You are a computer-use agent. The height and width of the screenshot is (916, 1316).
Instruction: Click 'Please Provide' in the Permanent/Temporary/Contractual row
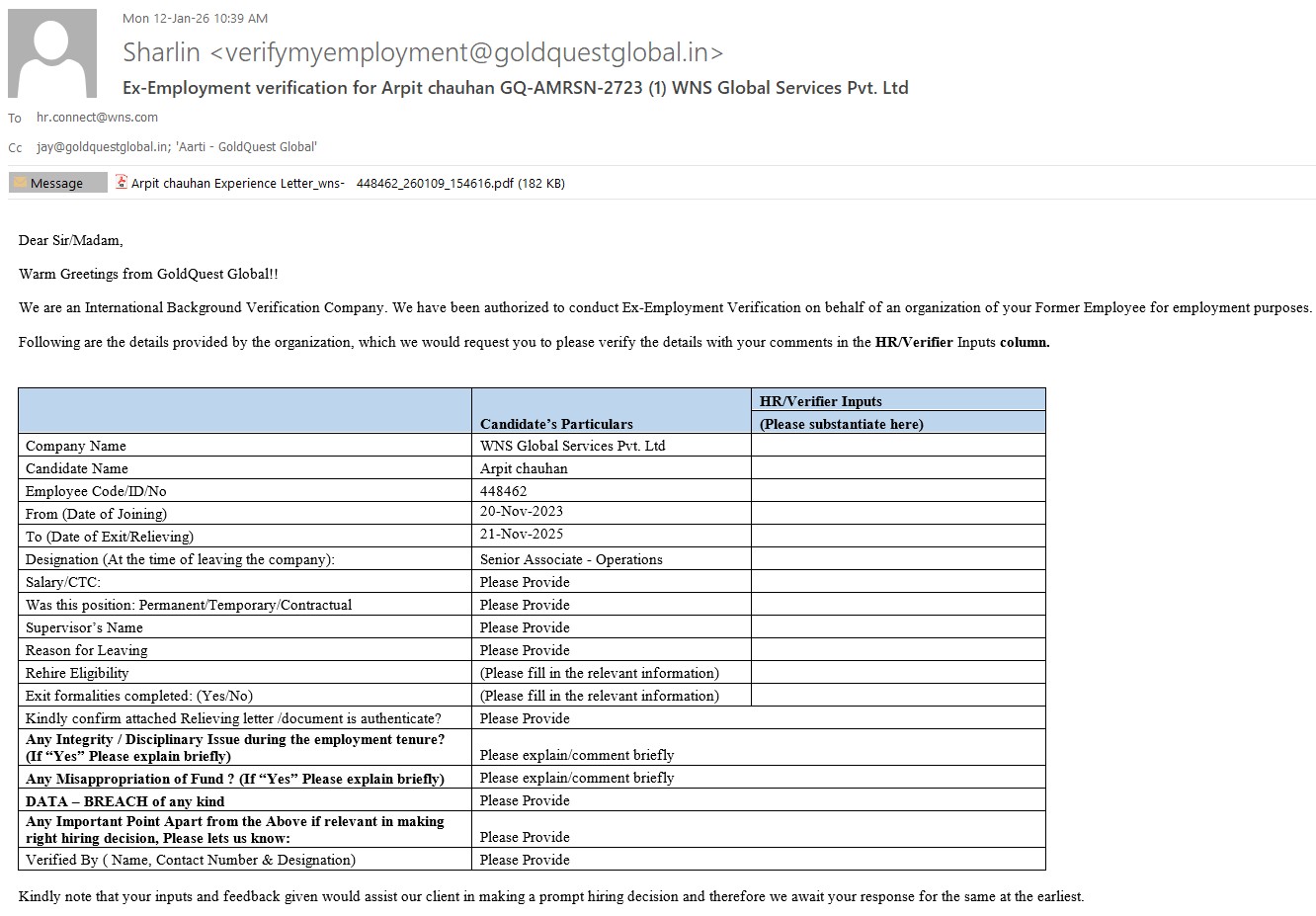525,605
